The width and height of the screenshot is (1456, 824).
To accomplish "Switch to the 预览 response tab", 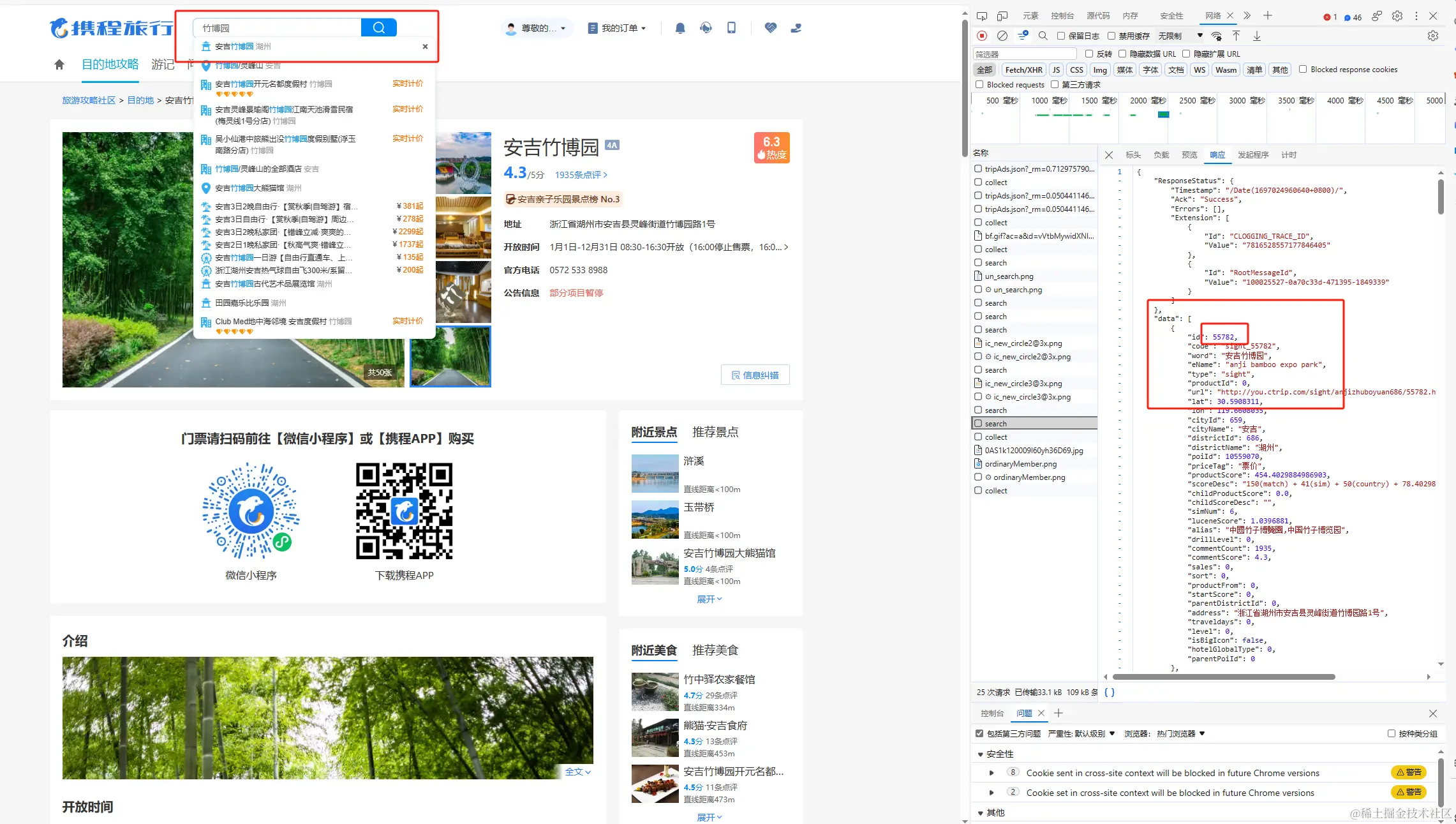I will (x=1189, y=155).
